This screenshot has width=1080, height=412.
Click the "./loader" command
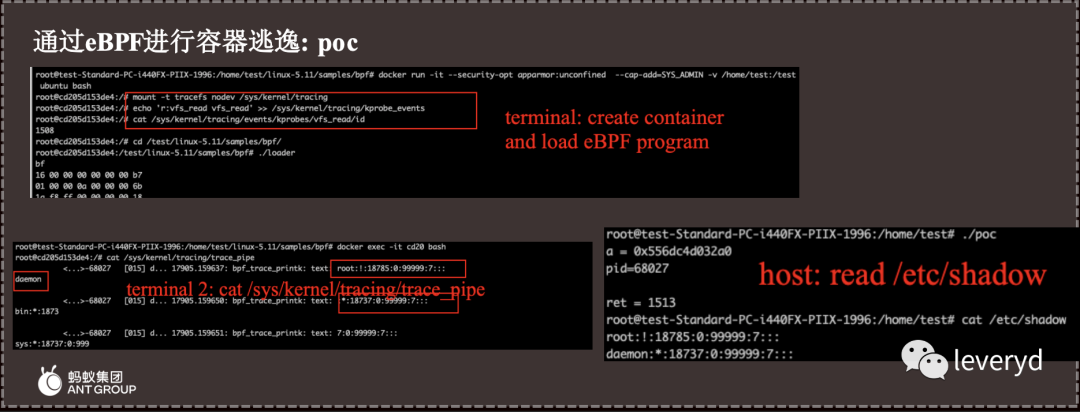pyautogui.click(x=276, y=153)
